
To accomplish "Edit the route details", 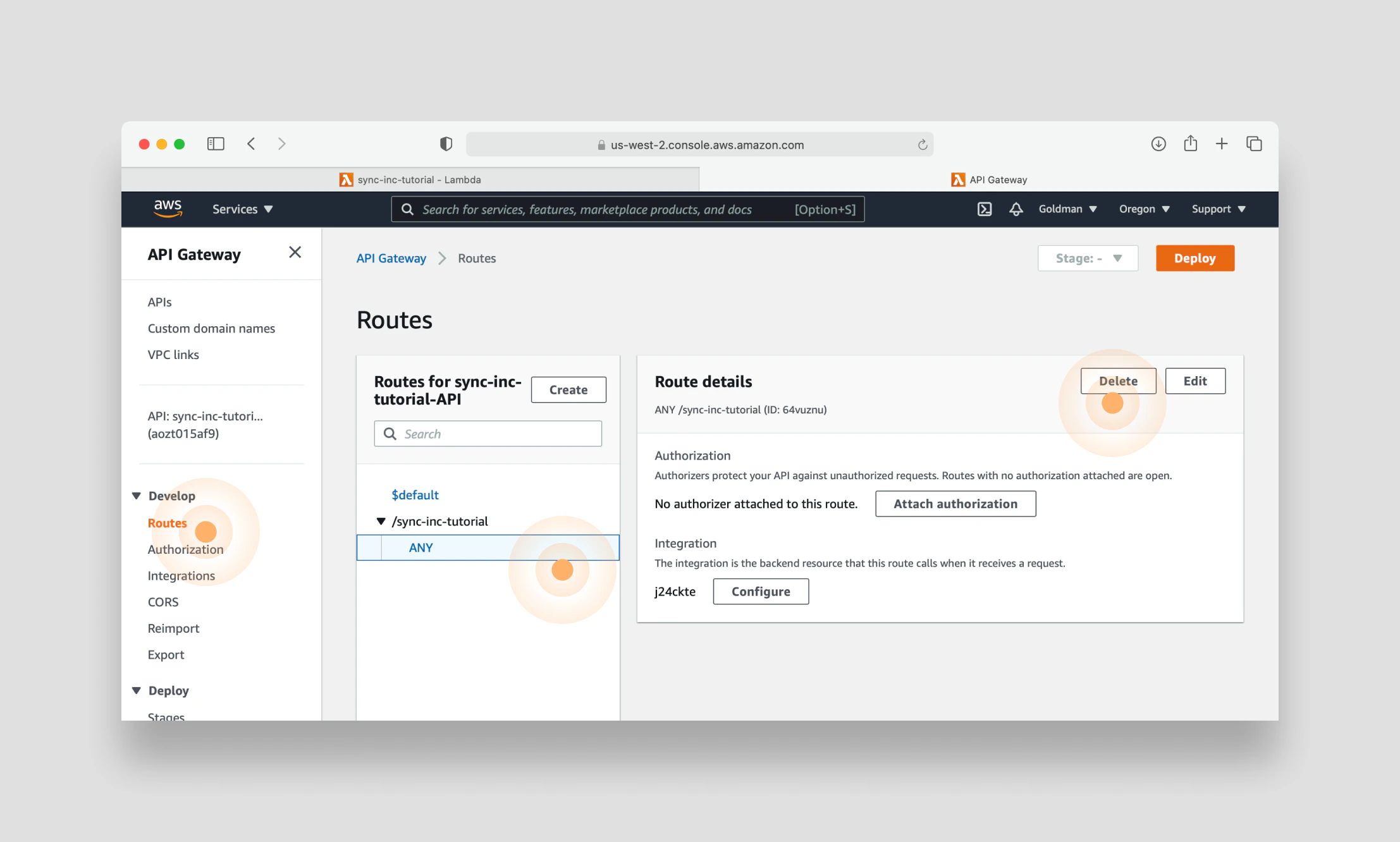I will (x=1194, y=381).
